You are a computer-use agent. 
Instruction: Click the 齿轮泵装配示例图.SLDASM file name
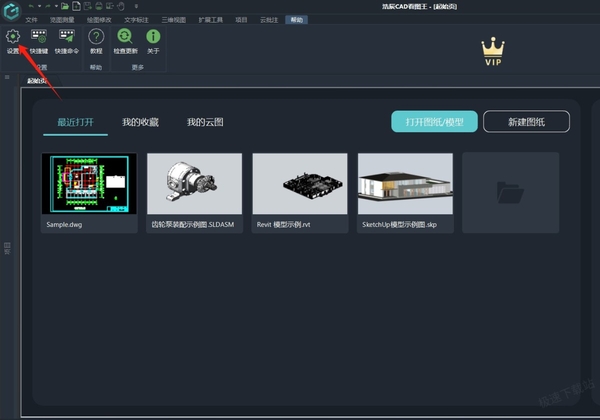192,225
